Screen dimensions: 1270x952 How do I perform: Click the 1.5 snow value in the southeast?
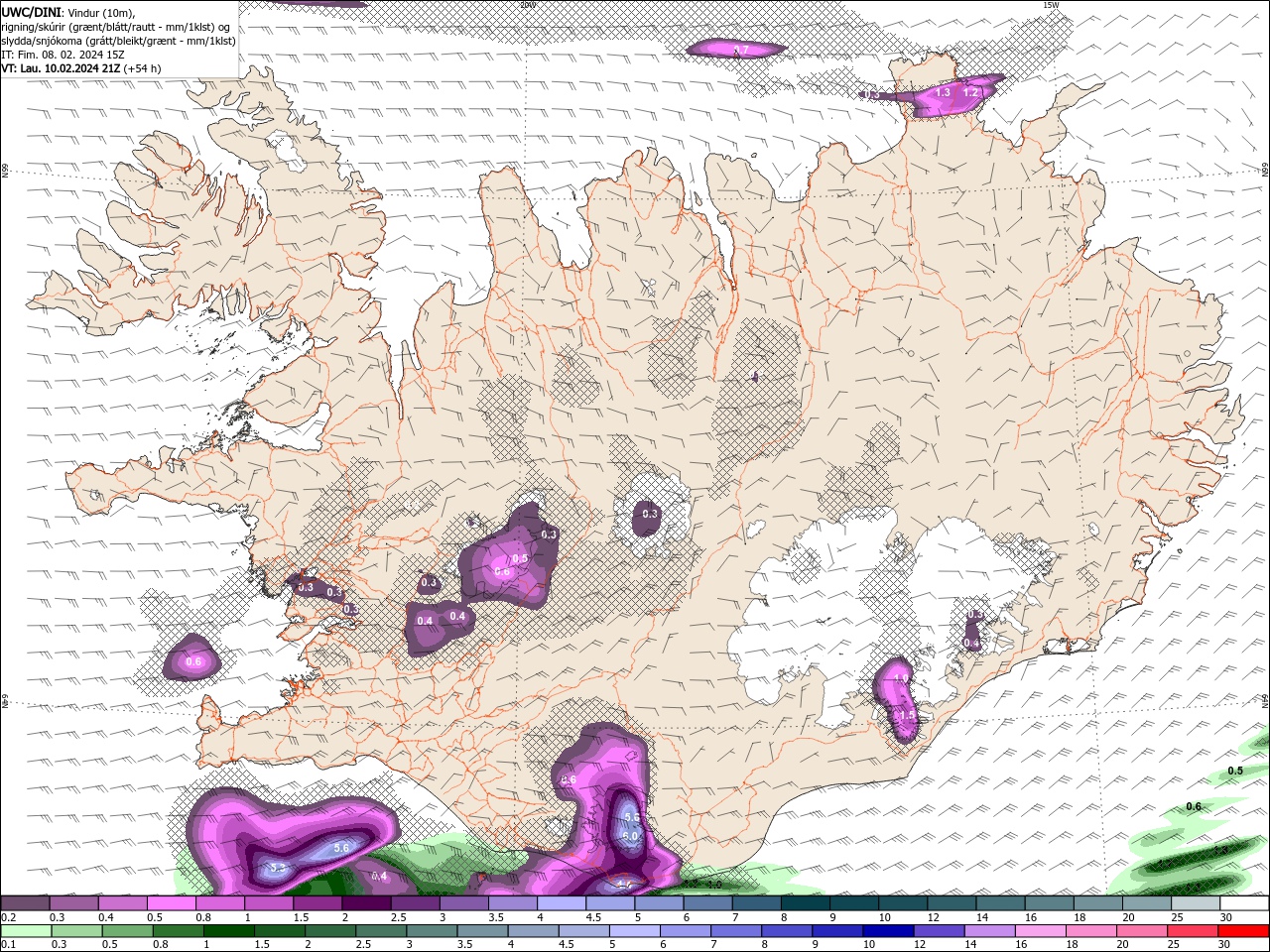tap(907, 715)
